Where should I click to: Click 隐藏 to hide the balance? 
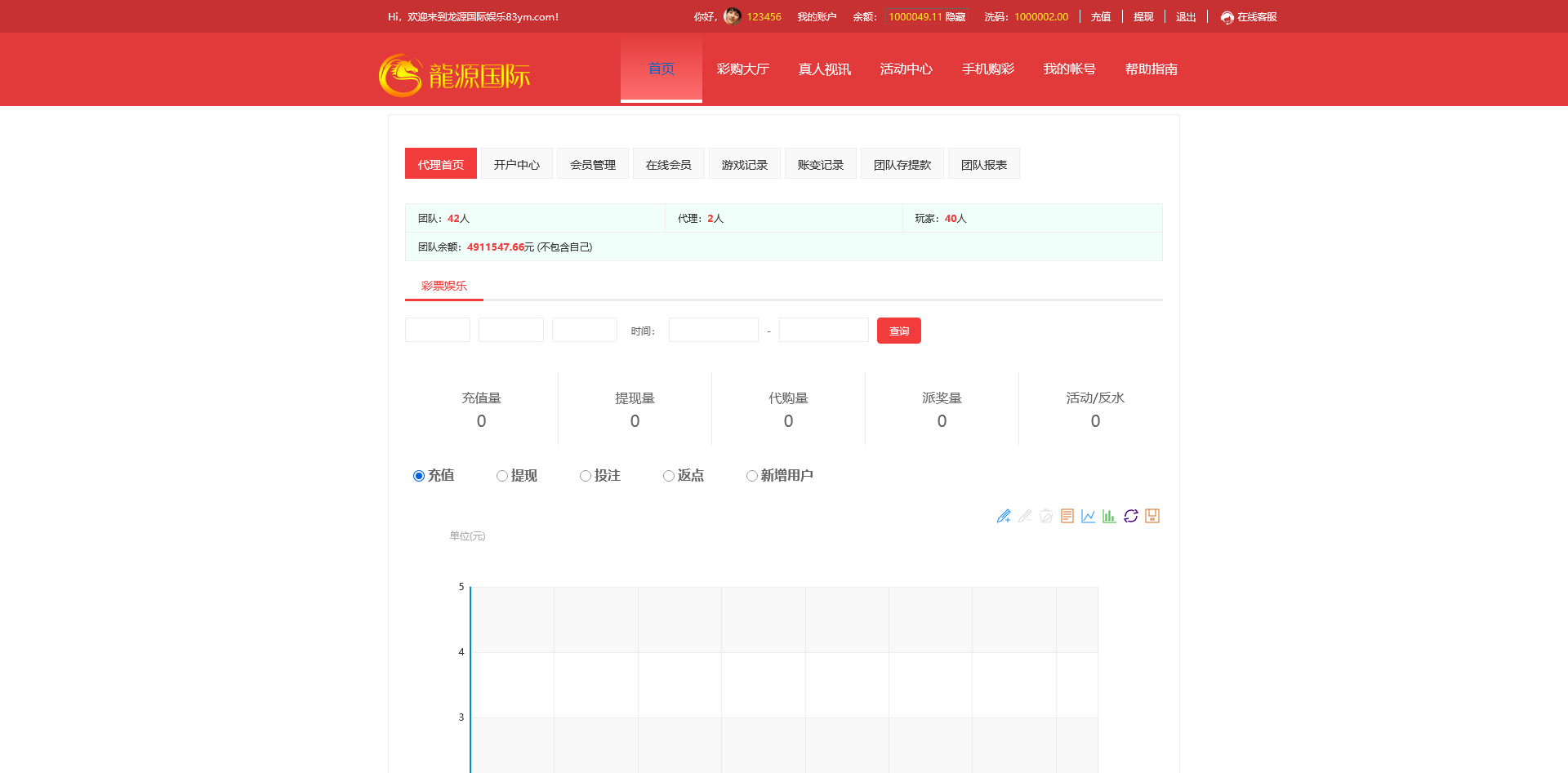[955, 17]
